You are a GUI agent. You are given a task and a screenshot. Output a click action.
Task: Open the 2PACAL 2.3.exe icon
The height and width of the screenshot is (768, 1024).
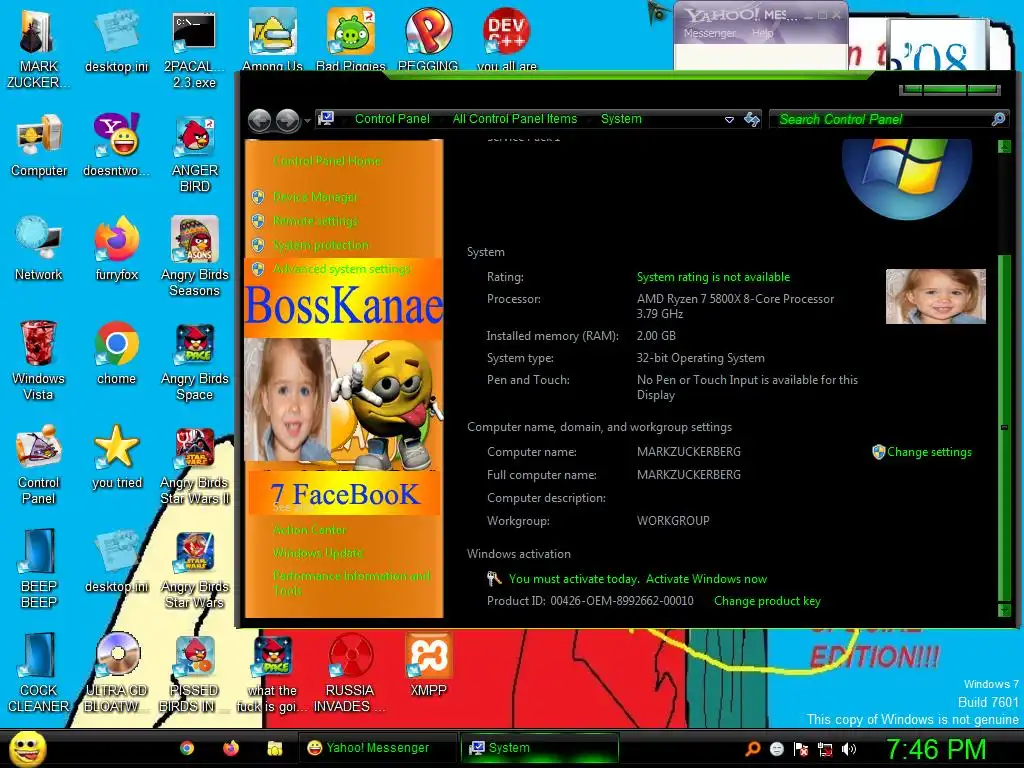[x=195, y=50]
